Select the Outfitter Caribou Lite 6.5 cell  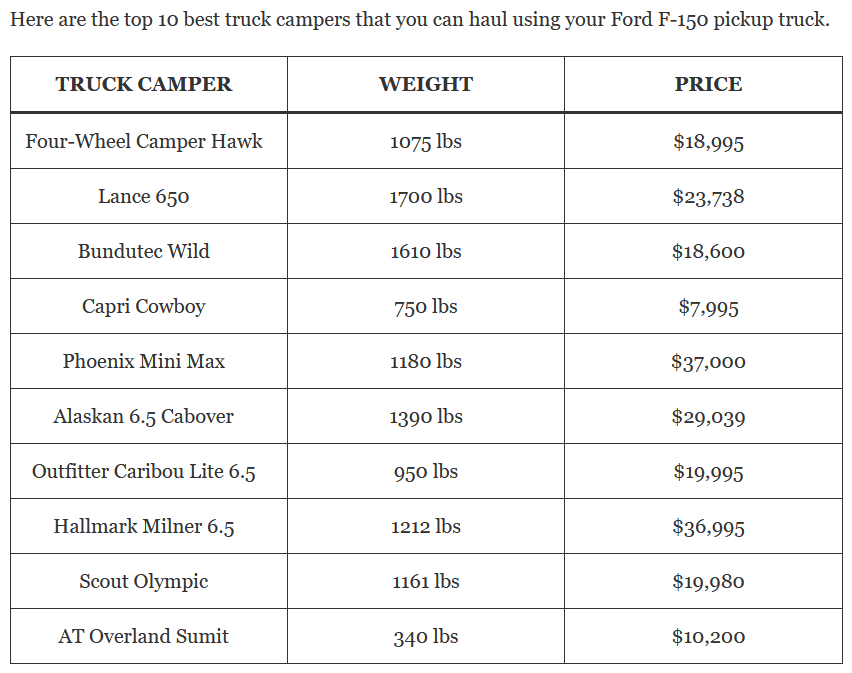[144, 472]
